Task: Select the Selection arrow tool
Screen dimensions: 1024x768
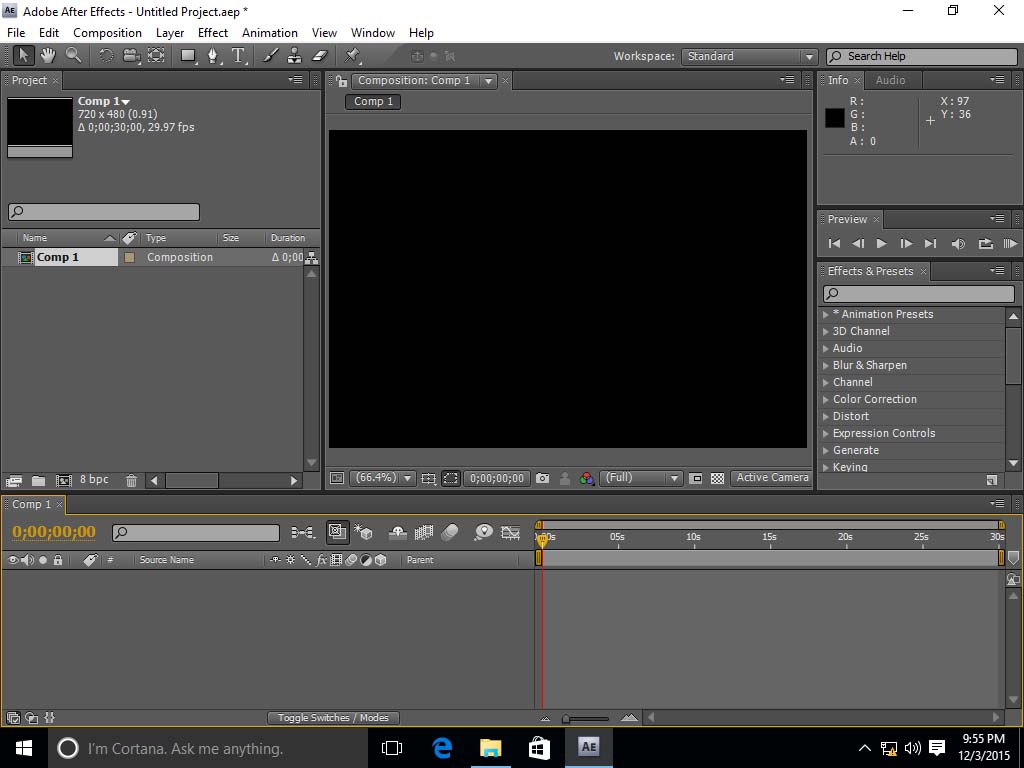Action: (24, 56)
